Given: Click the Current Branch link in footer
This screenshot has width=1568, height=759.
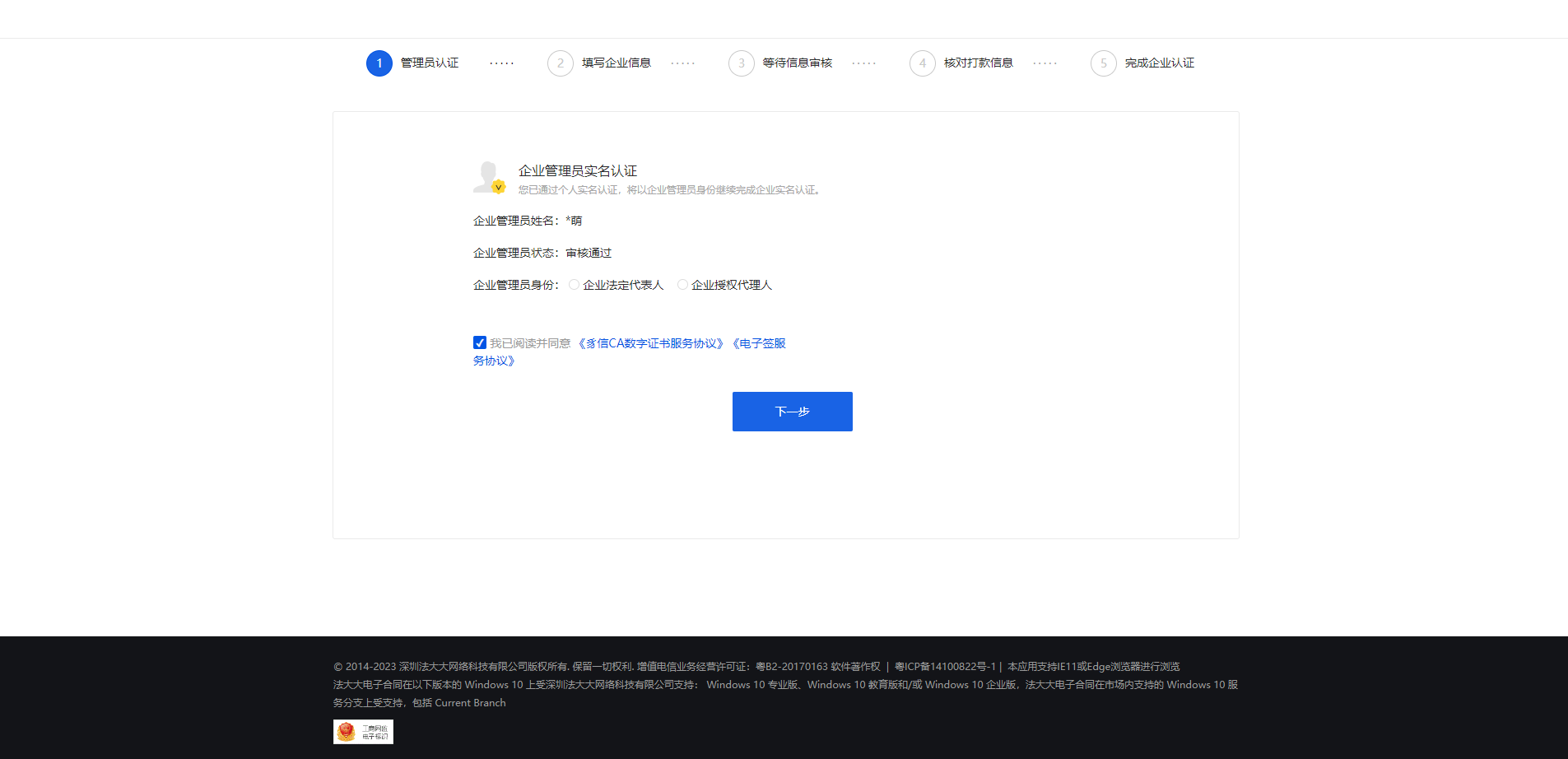Looking at the screenshot, I should [470, 702].
